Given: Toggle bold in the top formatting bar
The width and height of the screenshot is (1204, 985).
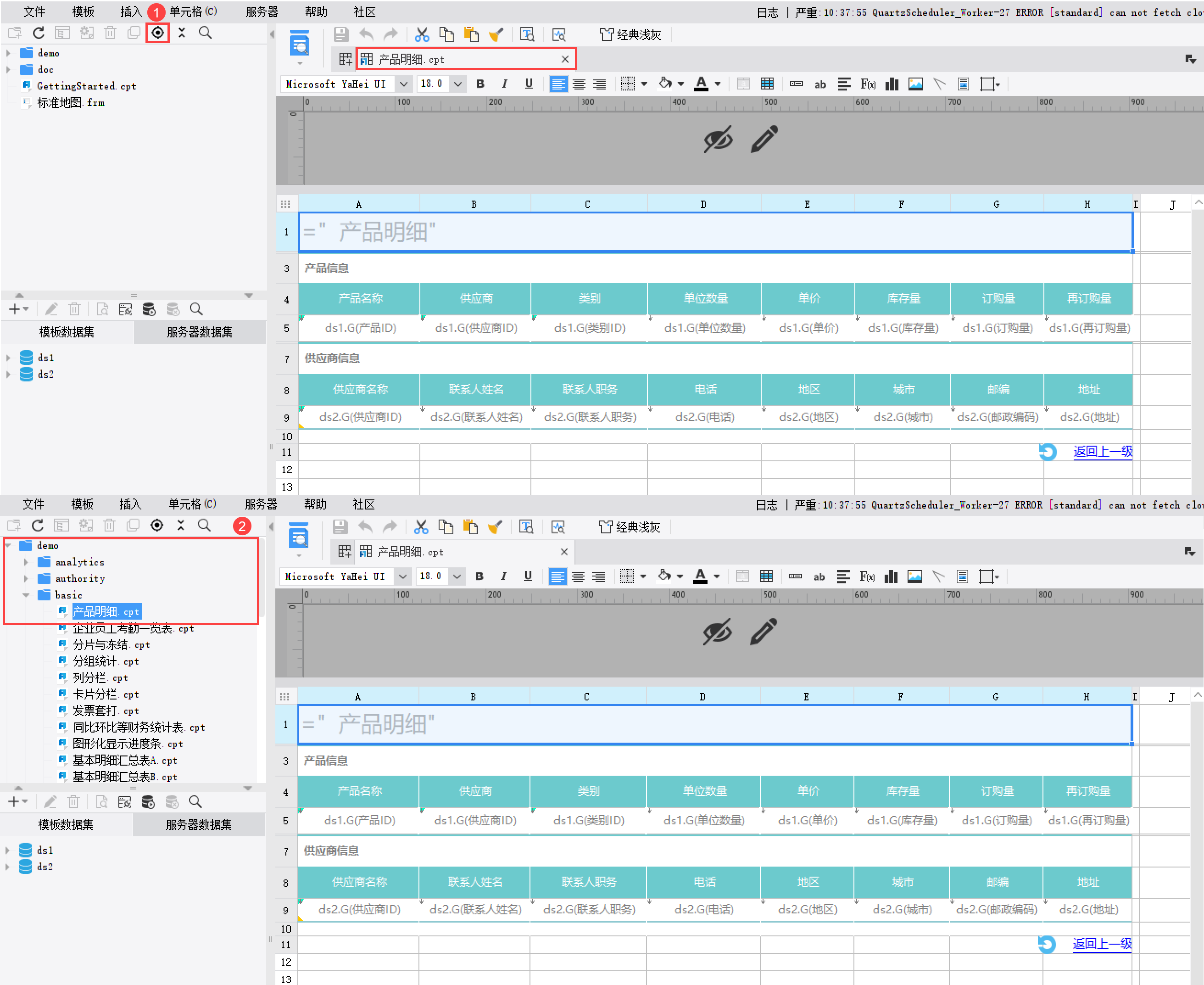Looking at the screenshot, I should (480, 84).
